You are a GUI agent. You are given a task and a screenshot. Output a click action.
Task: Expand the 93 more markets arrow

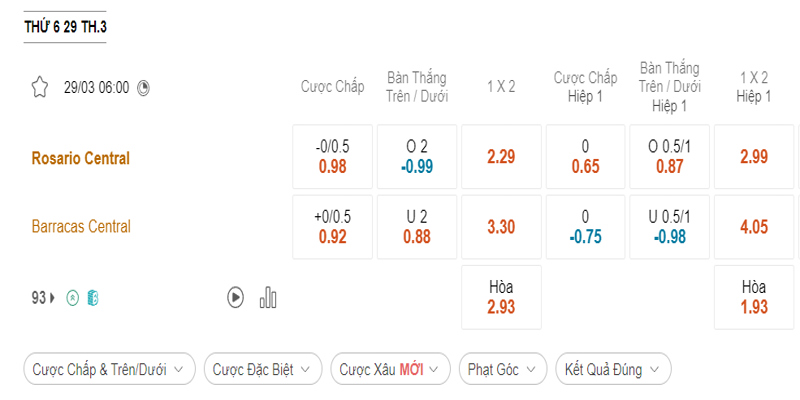pos(45,298)
